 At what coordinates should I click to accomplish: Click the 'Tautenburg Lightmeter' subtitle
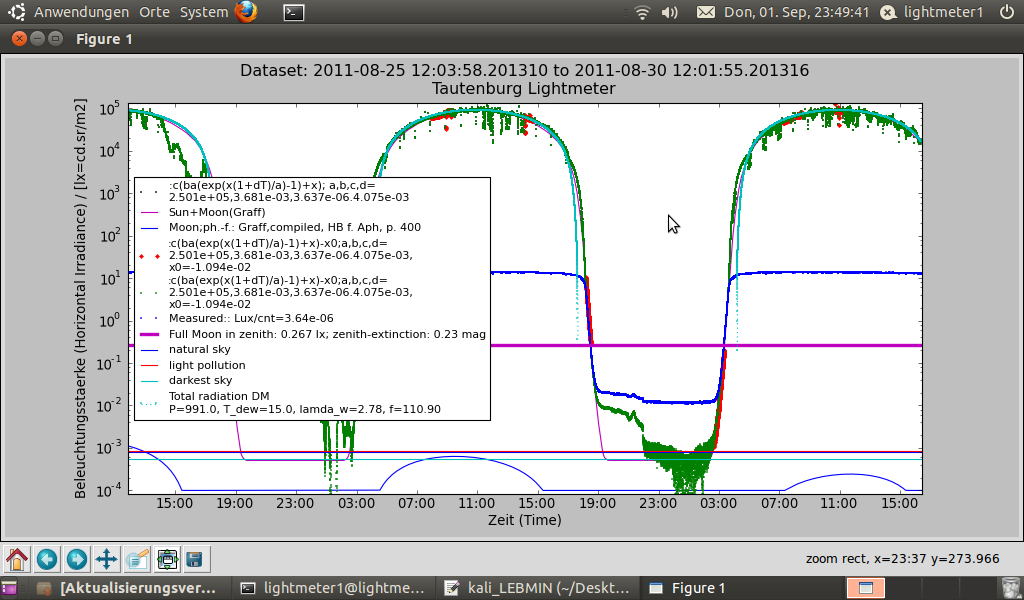pyautogui.click(x=524, y=88)
